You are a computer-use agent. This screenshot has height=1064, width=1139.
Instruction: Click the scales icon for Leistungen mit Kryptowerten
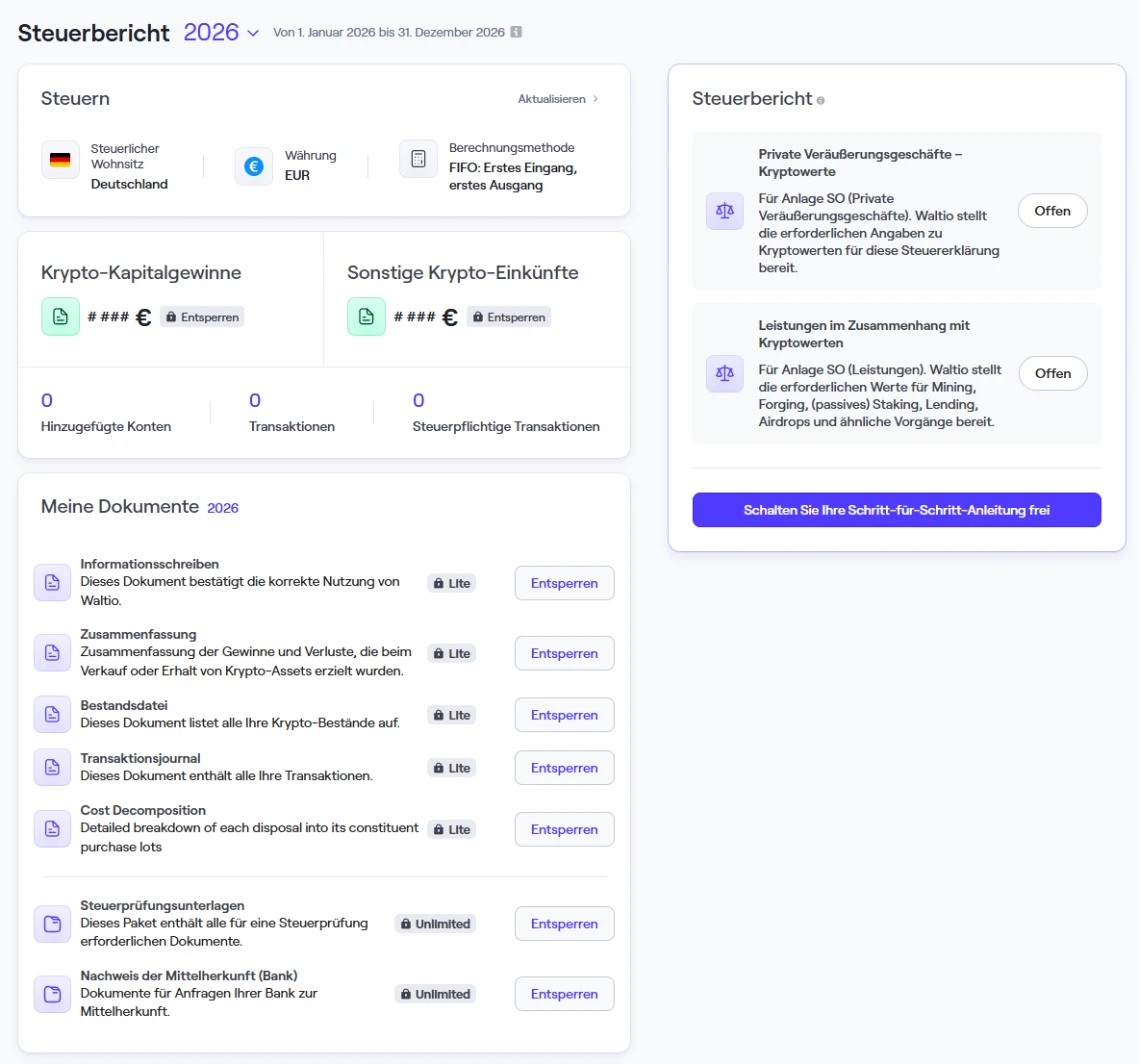tap(725, 373)
